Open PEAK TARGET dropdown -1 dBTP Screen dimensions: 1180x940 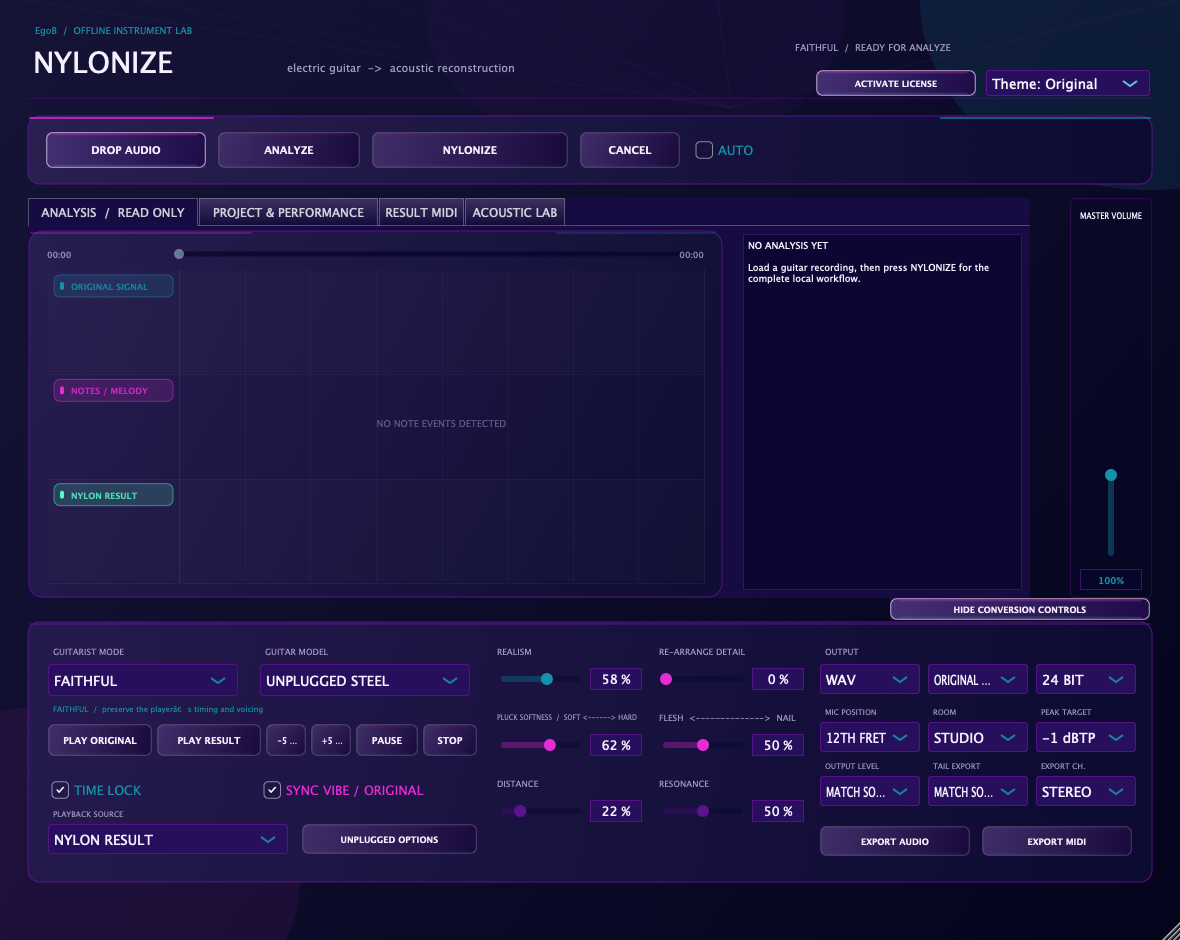pyautogui.click(x=1085, y=738)
